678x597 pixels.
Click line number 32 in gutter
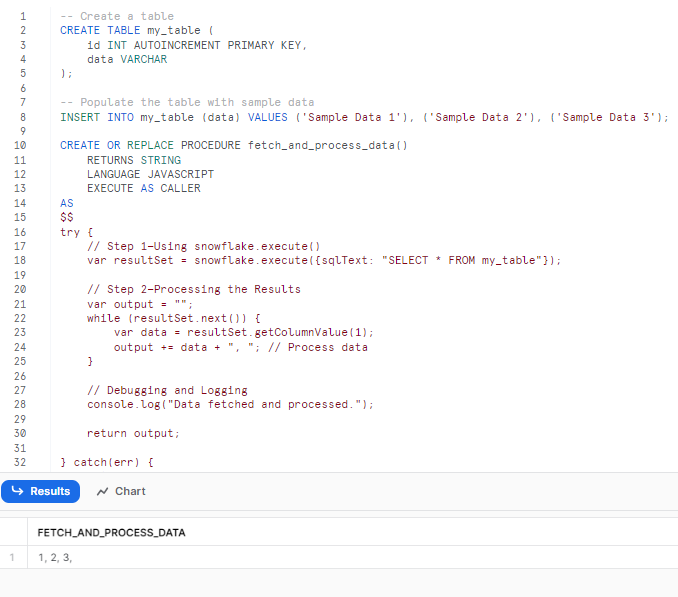(20, 462)
